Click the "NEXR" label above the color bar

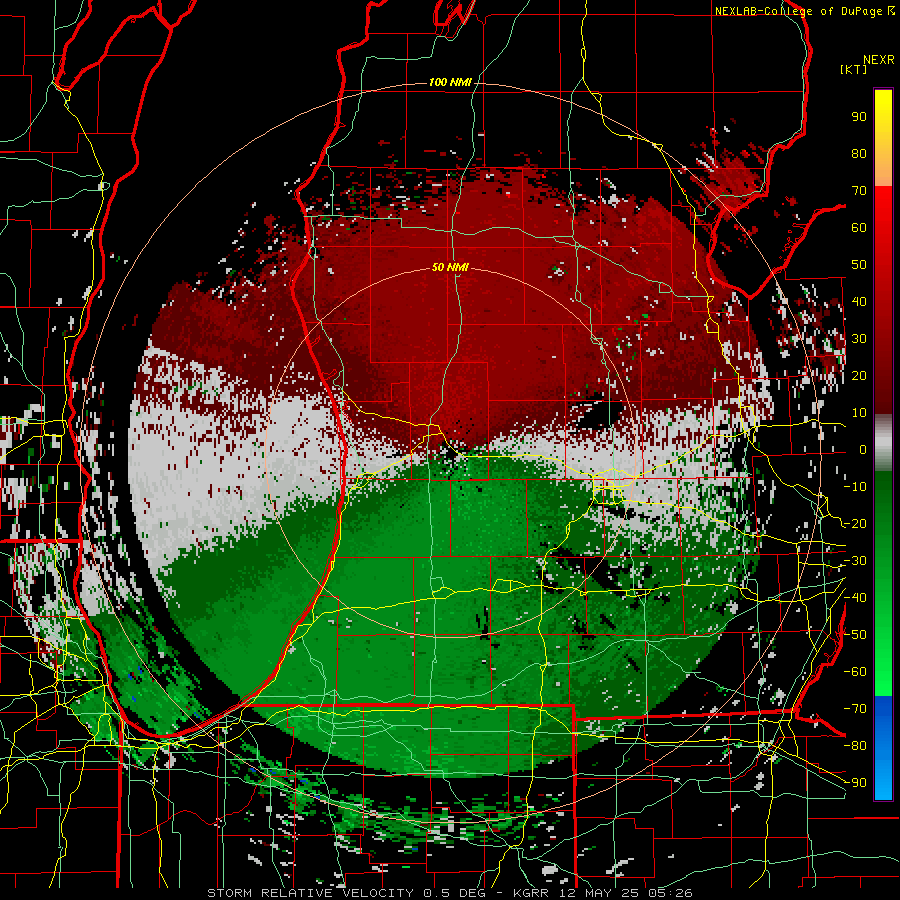tap(878, 60)
